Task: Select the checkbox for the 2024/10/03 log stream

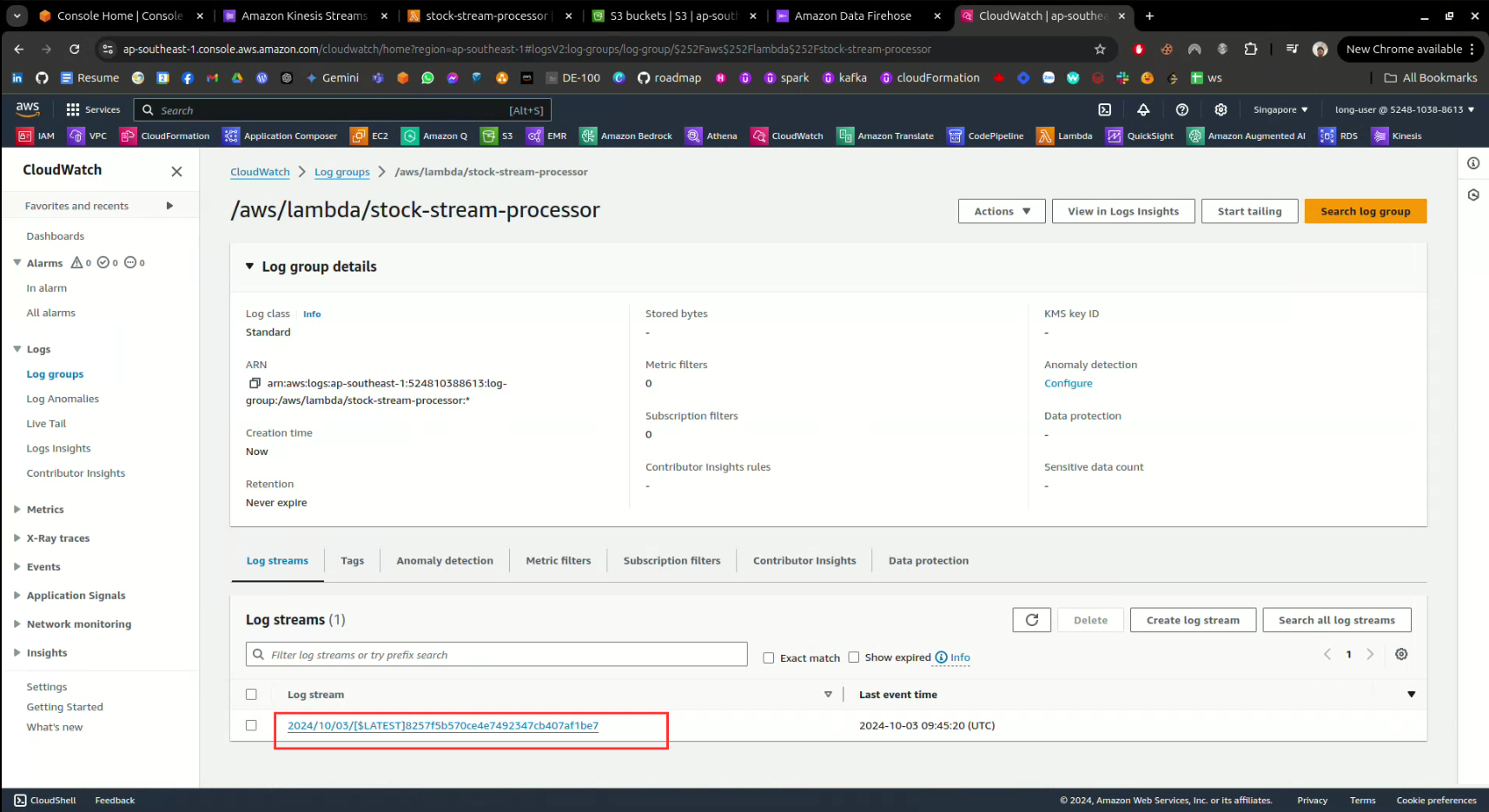Action: [x=251, y=725]
